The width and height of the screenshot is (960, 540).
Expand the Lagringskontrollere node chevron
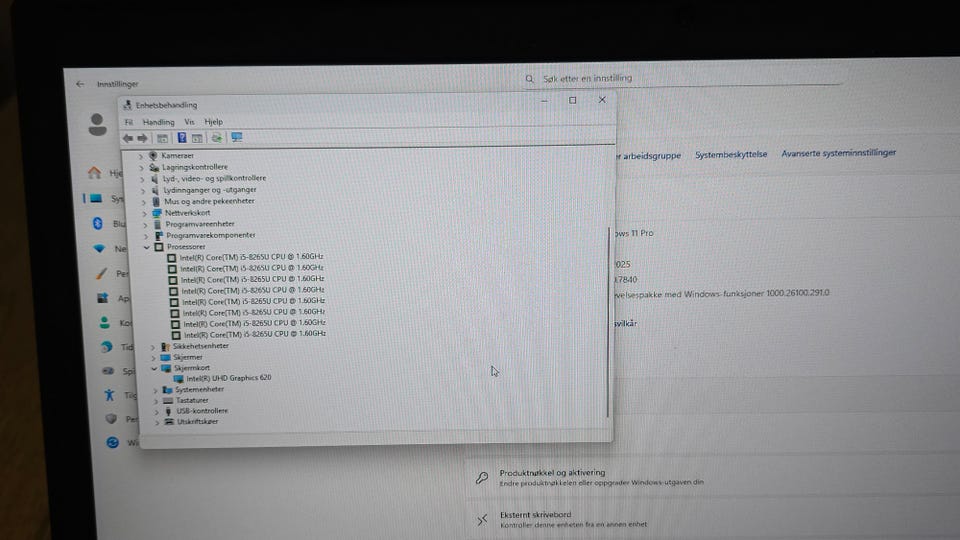(141, 168)
